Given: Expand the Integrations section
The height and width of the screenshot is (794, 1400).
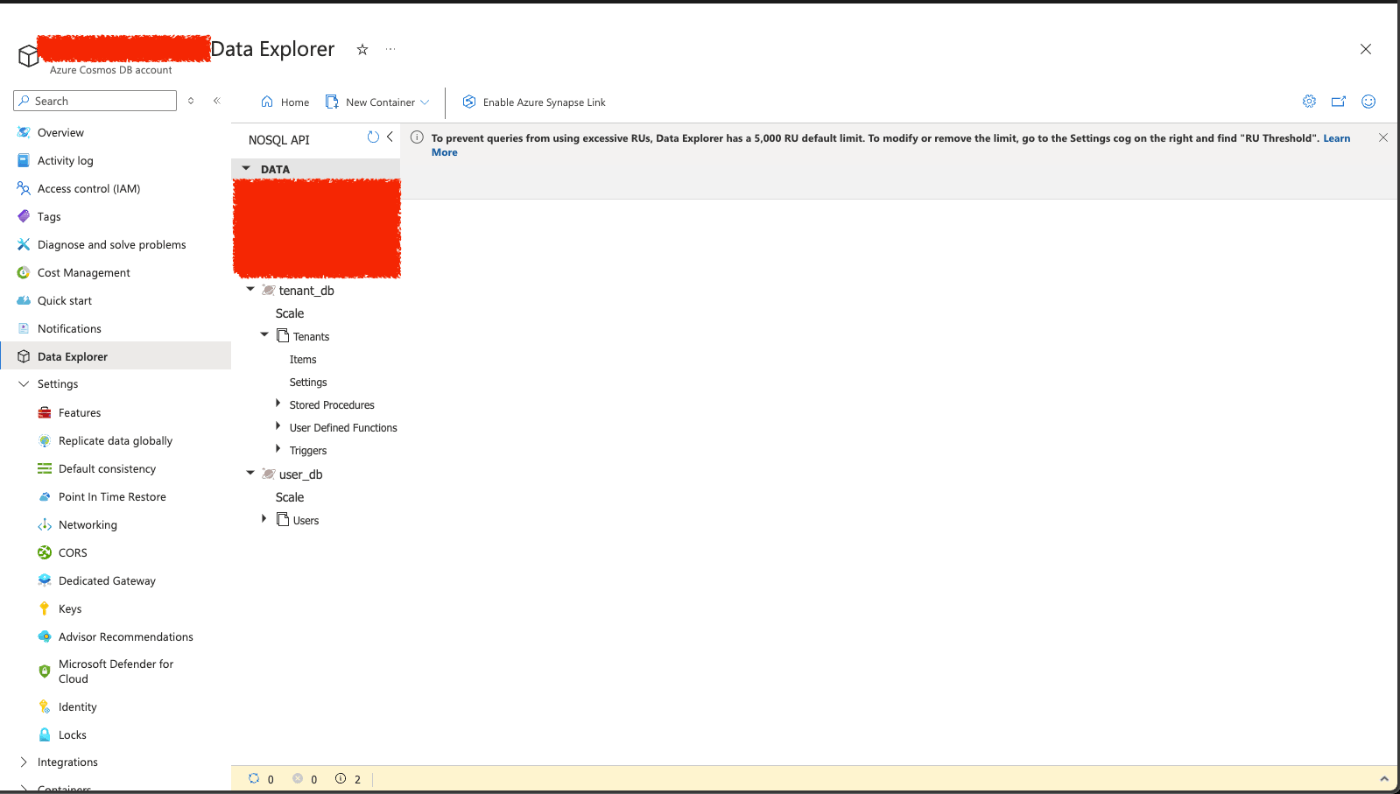Looking at the screenshot, I should click(x=24, y=762).
